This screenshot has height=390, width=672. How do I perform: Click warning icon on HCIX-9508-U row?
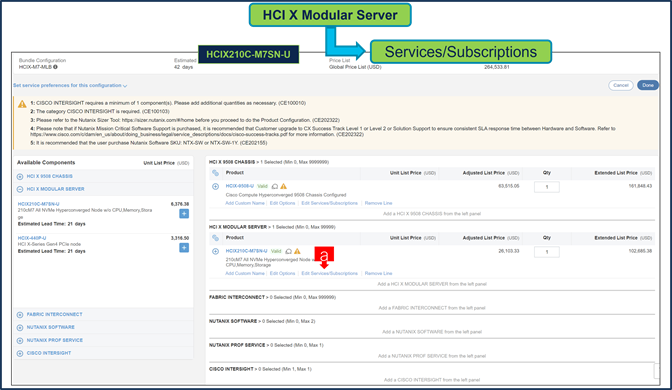tap(284, 186)
